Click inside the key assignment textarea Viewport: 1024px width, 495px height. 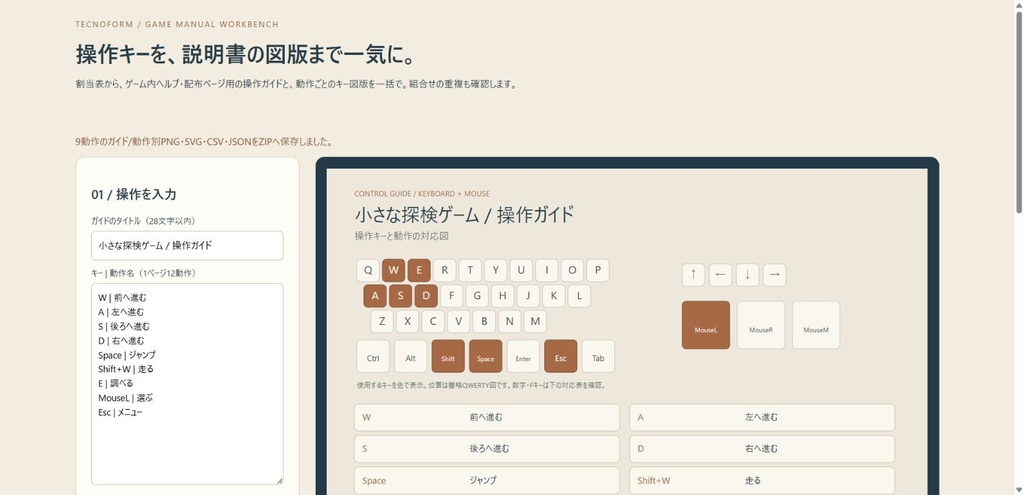coord(187,384)
